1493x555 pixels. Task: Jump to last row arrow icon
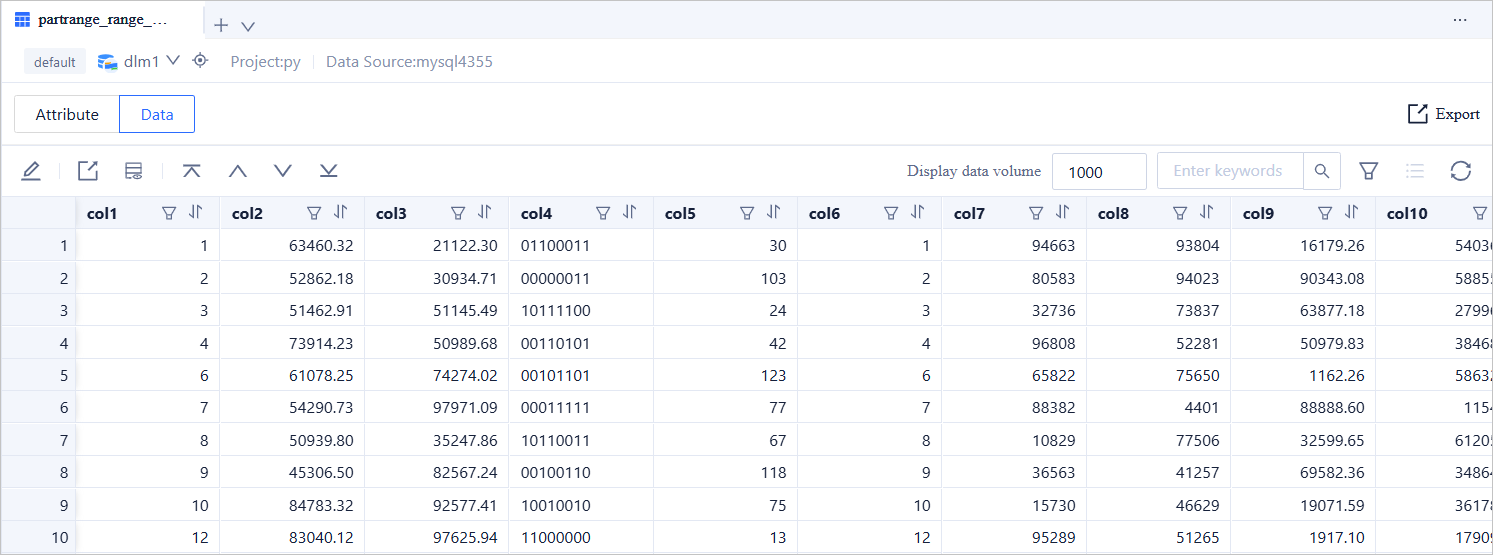(x=328, y=171)
